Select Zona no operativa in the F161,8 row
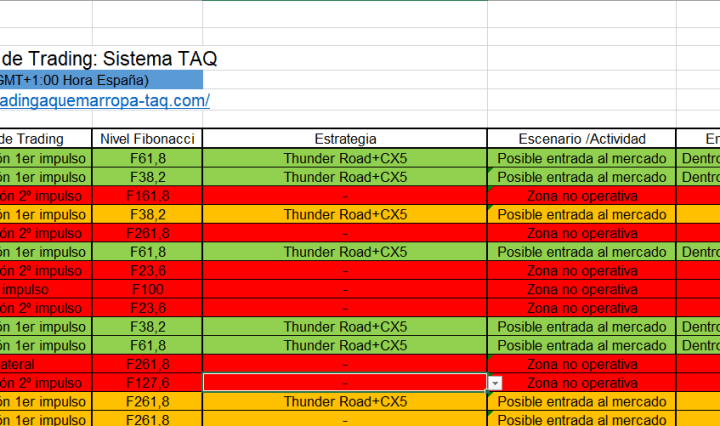The width and height of the screenshot is (720, 426). tap(582, 196)
